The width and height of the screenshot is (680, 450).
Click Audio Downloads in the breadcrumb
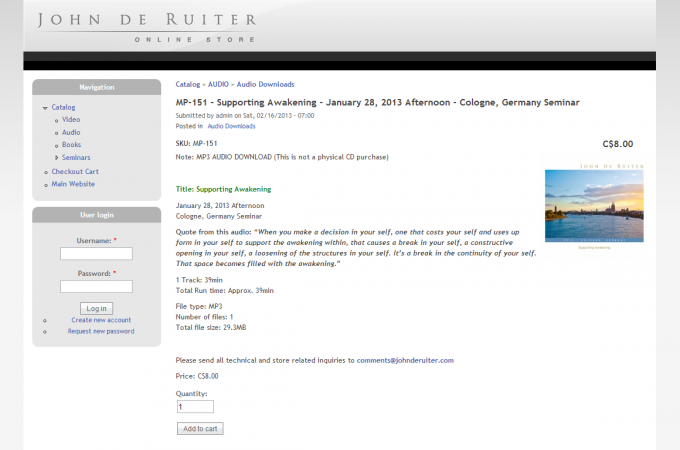click(265, 84)
